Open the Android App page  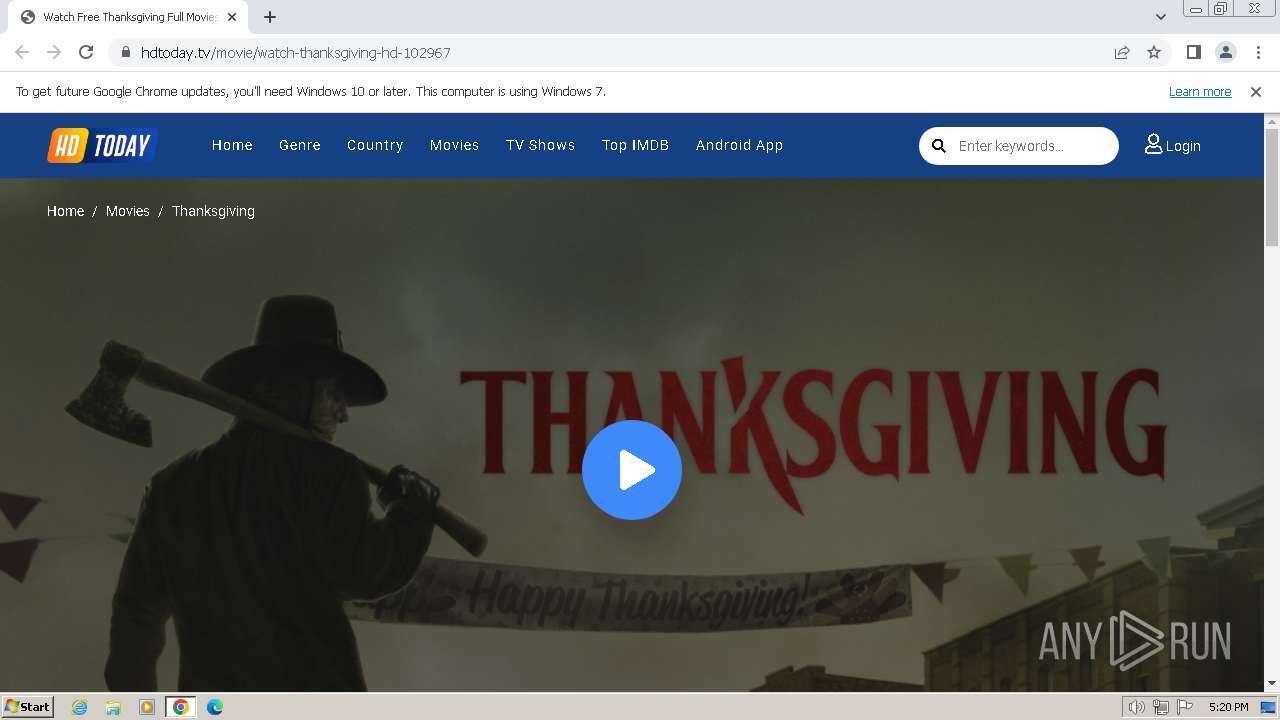tap(739, 145)
